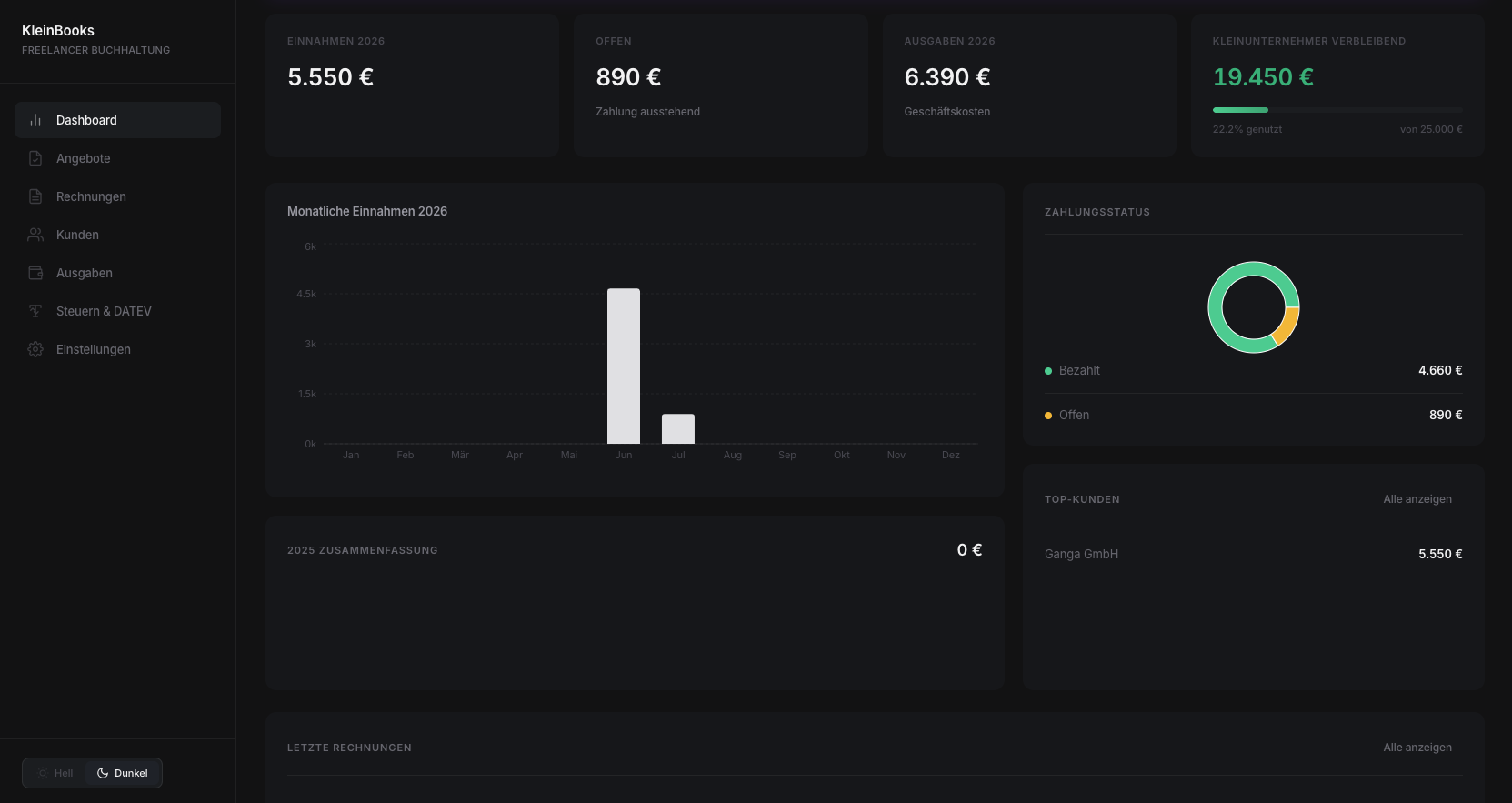Image resolution: width=1512 pixels, height=803 pixels.
Task: Click Alle anzeigen in Top-Kunden
Action: [x=1417, y=499]
